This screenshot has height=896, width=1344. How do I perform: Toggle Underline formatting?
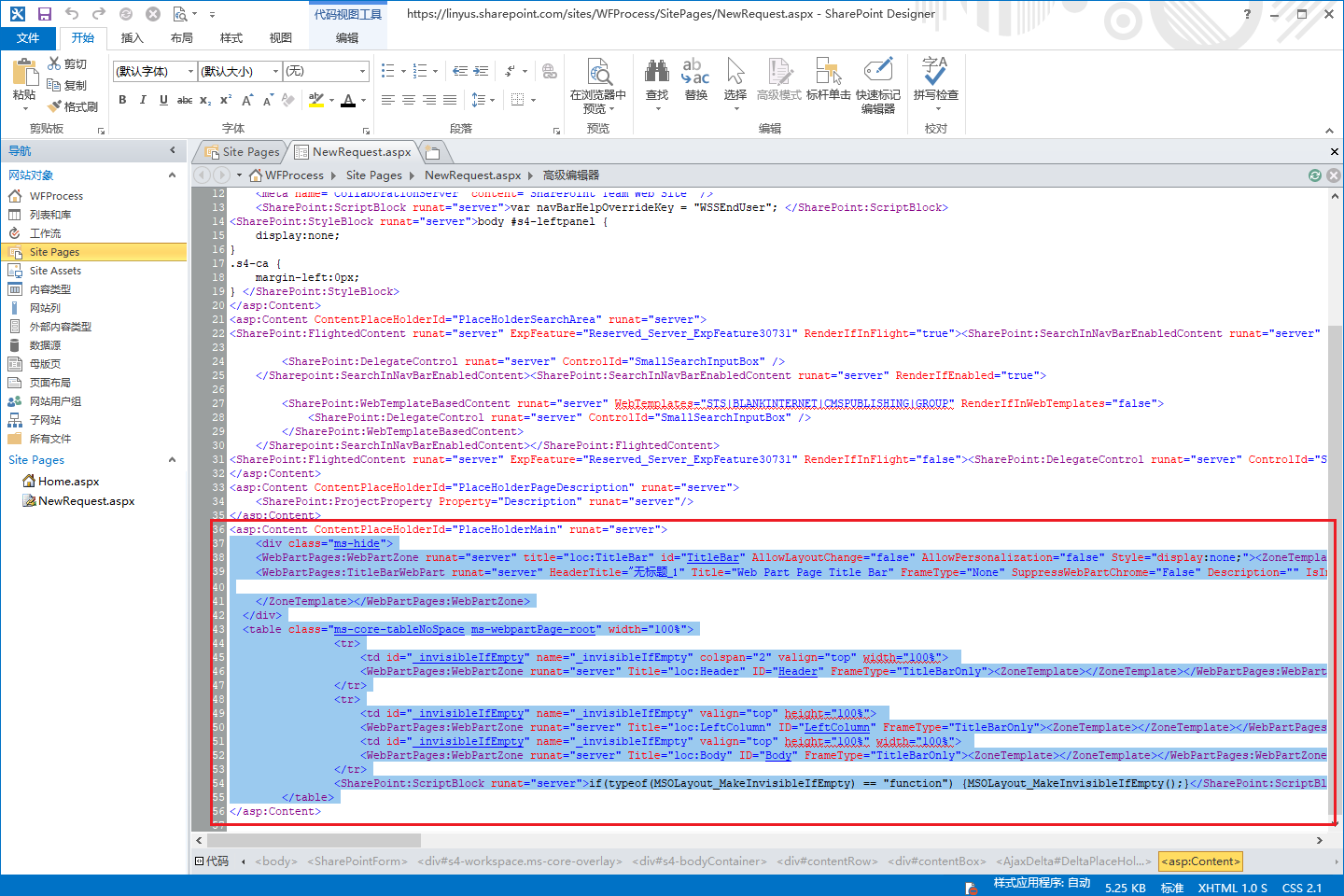point(163,100)
